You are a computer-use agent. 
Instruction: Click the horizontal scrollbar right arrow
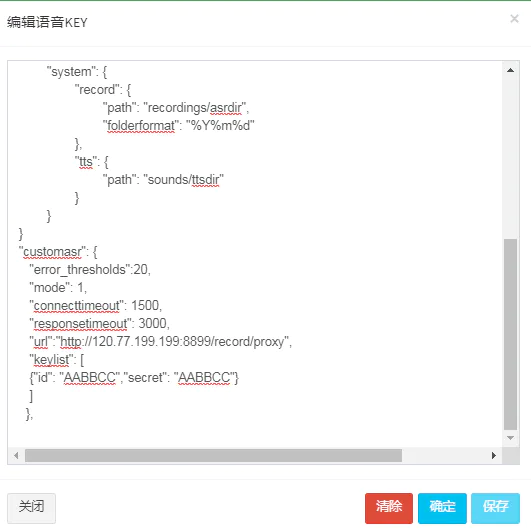pyautogui.click(x=494, y=456)
